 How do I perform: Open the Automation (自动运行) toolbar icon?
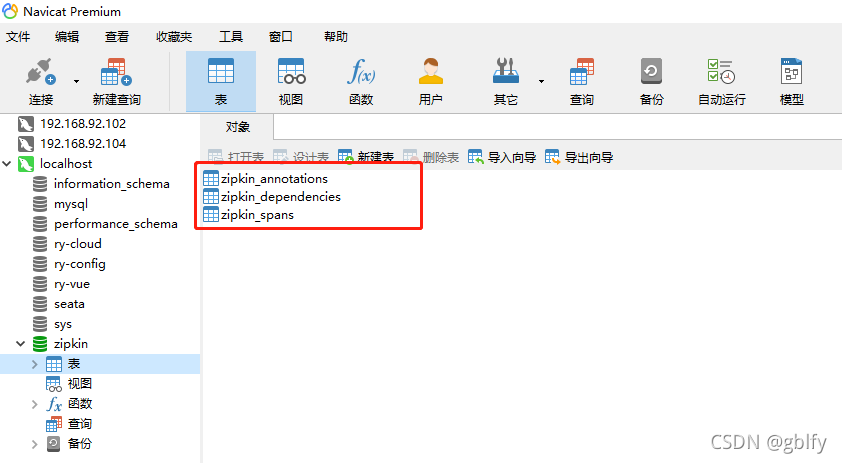click(x=721, y=71)
